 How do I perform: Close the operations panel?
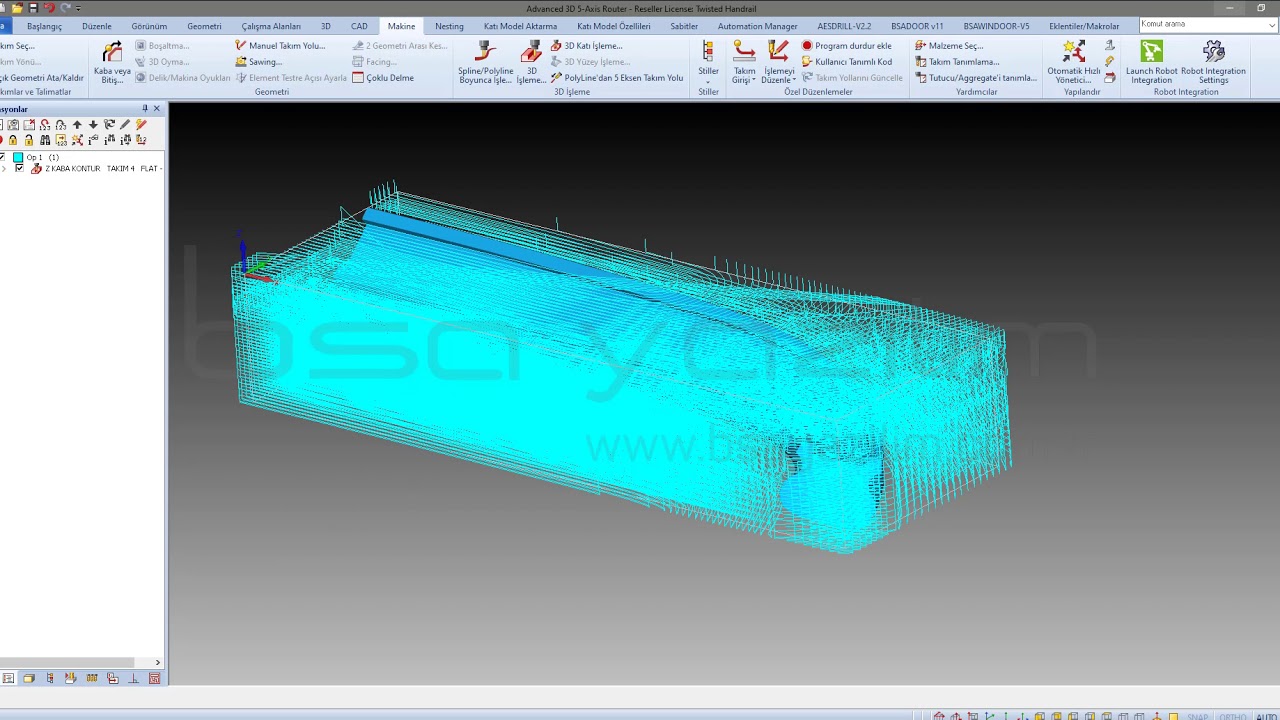tap(156, 108)
